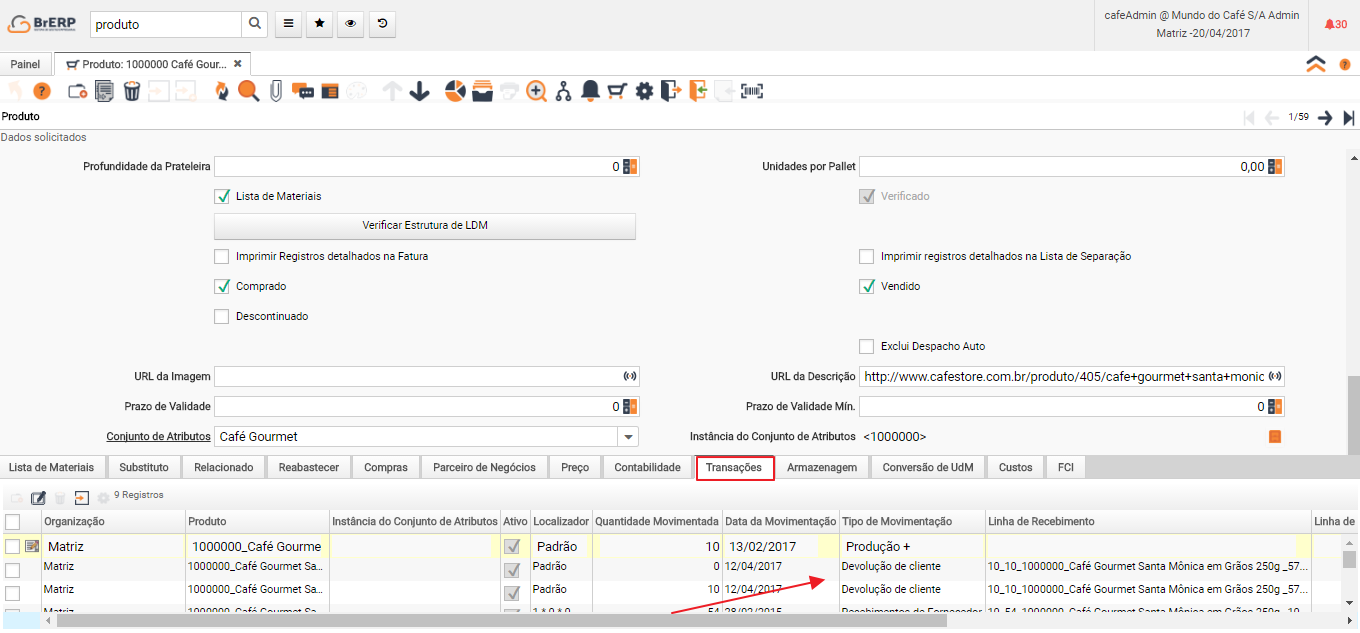The image size is (1360, 633).
Task: Open the pie chart report icon
Action: click(x=455, y=91)
